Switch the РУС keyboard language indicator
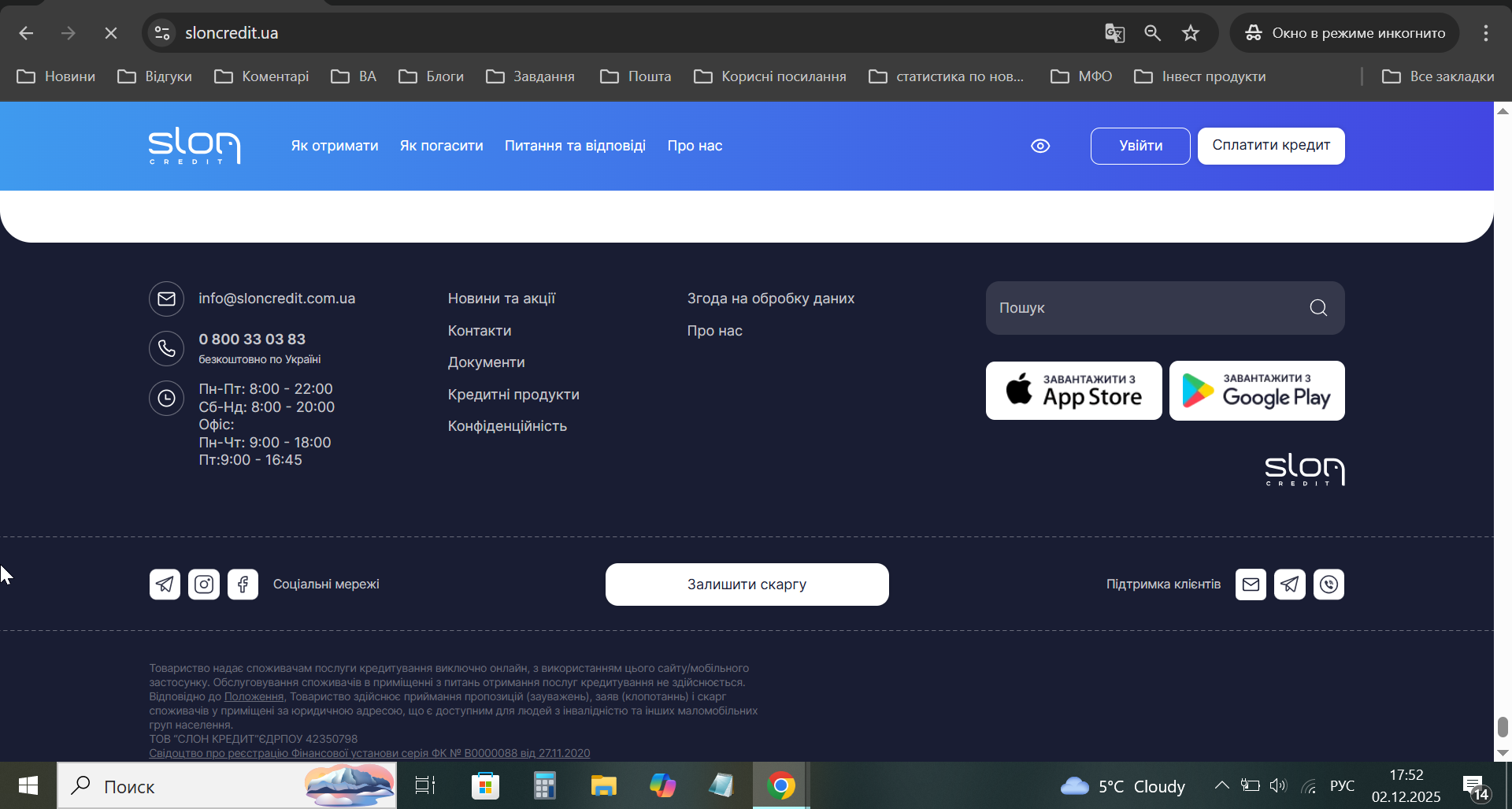Screen dimensions: 1512x809 [x=1342, y=786]
